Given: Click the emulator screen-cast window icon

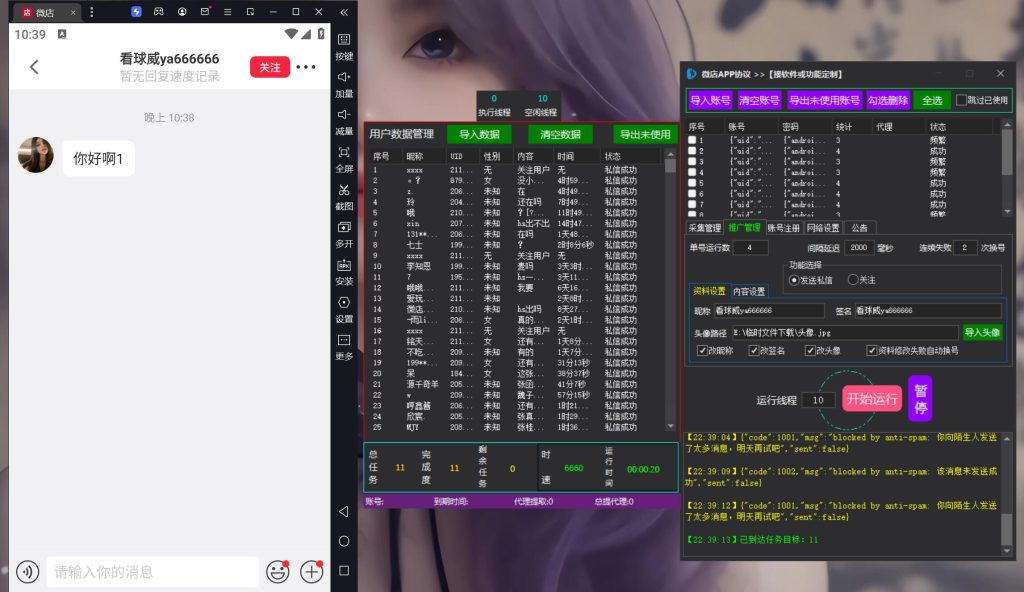Looking at the screenshot, I should click(250, 12).
